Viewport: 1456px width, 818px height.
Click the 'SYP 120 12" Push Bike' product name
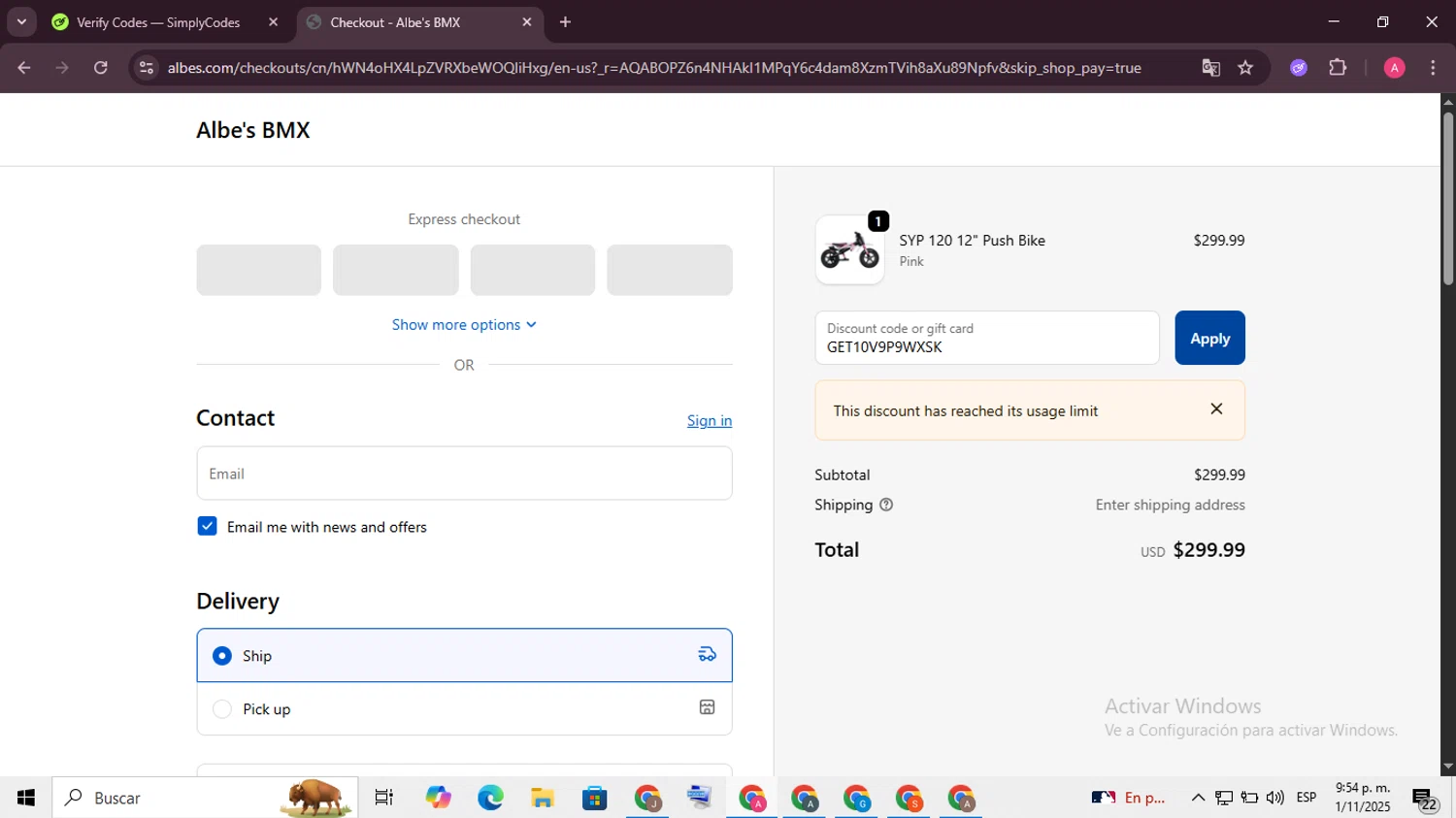(x=972, y=240)
